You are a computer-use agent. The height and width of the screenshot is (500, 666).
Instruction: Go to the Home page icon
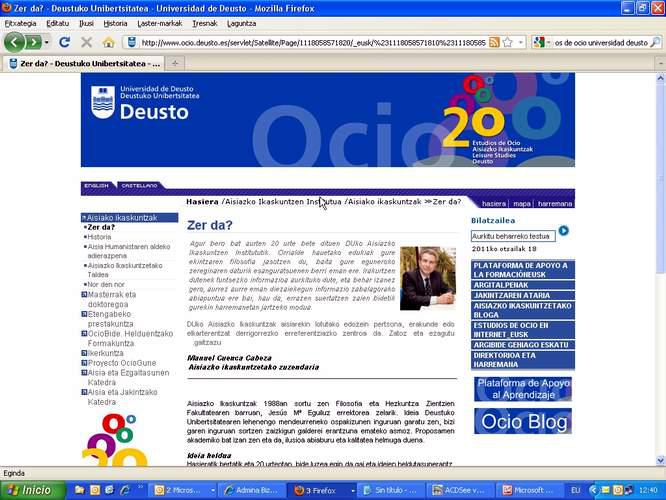tap(108, 42)
